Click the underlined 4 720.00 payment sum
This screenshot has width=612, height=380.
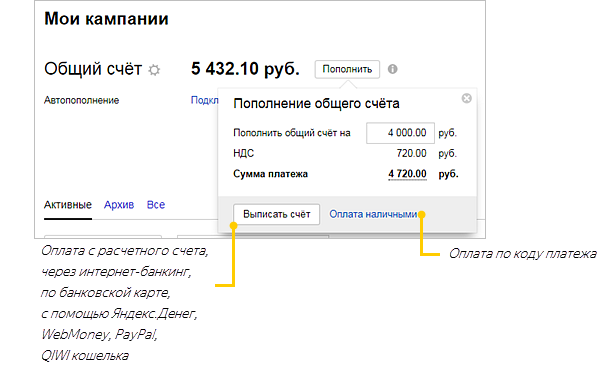407,174
